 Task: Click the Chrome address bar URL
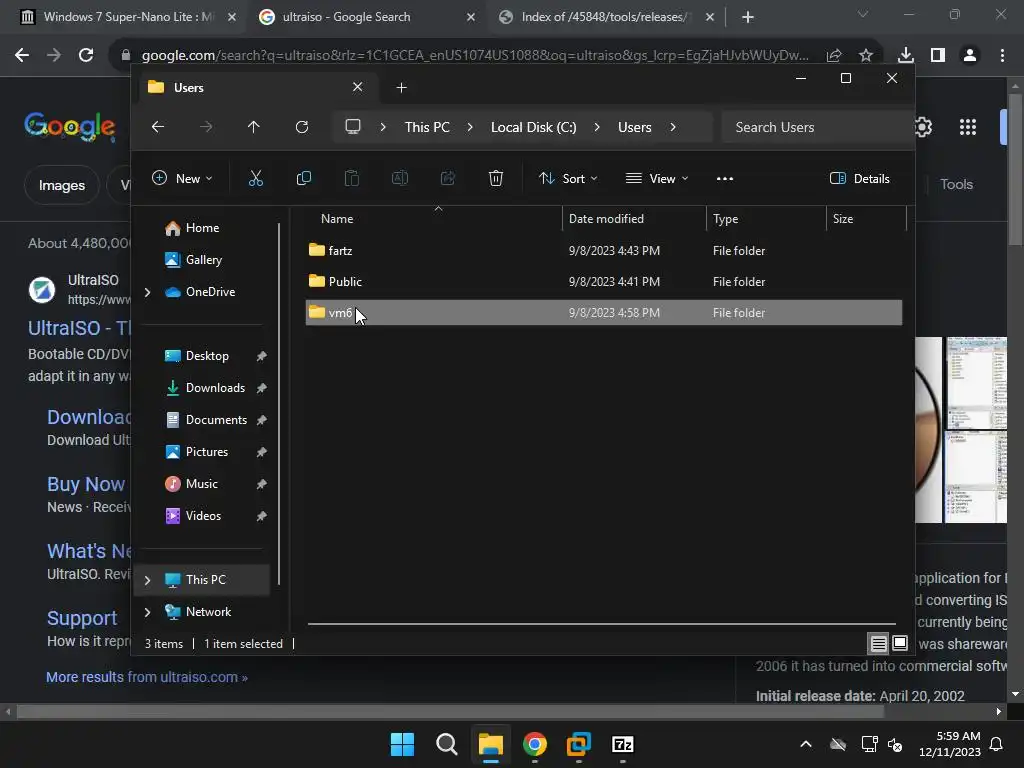pyautogui.click(x=475, y=56)
